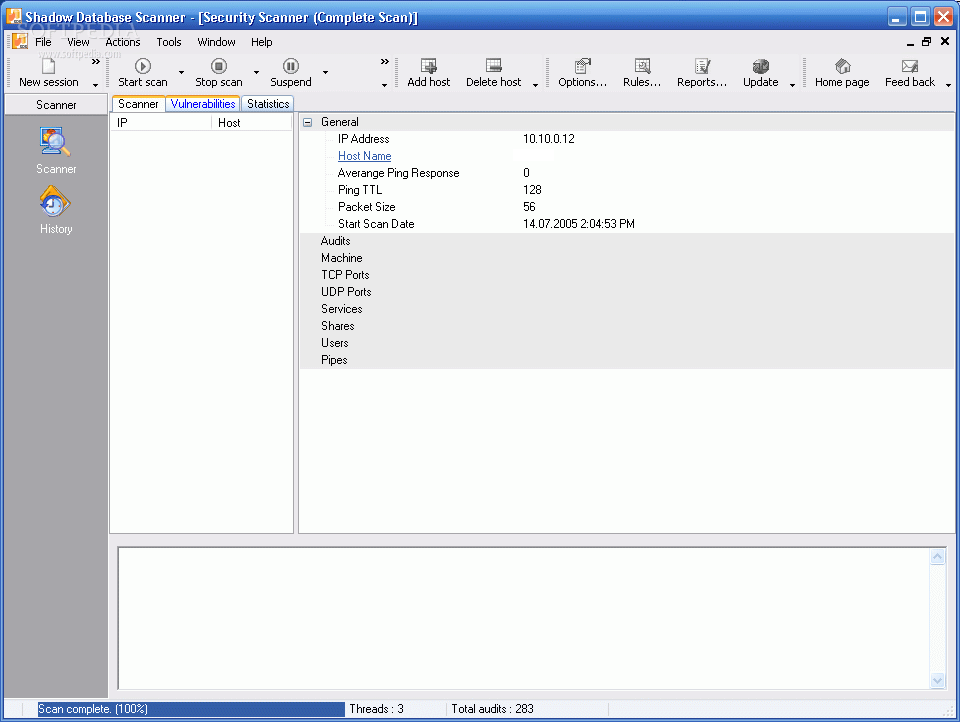The height and width of the screenshot is (722, 960).
Task: Select the Start Scan Date value
Action: 579,224
